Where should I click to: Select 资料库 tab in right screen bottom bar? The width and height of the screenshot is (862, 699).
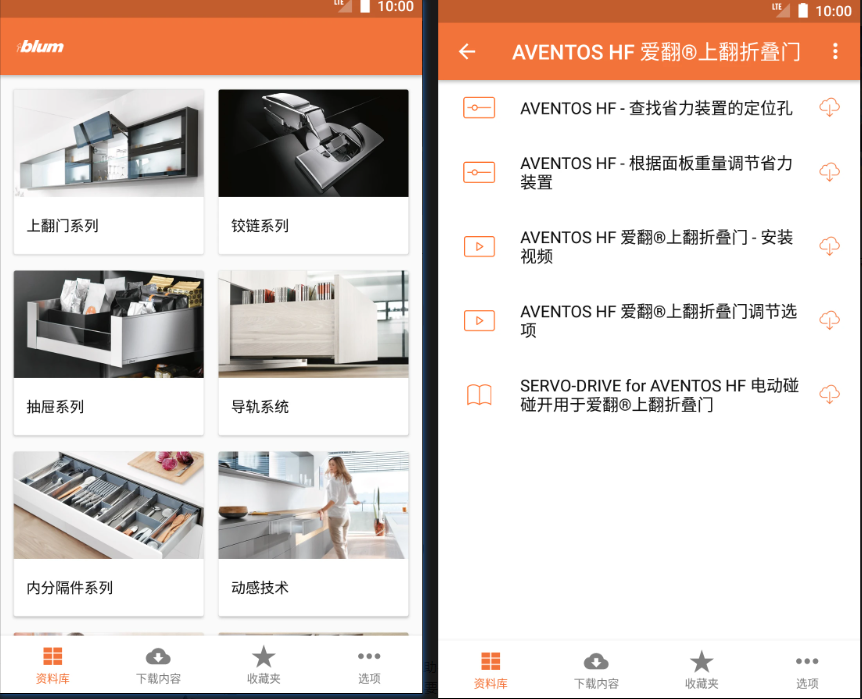(490, 671)
